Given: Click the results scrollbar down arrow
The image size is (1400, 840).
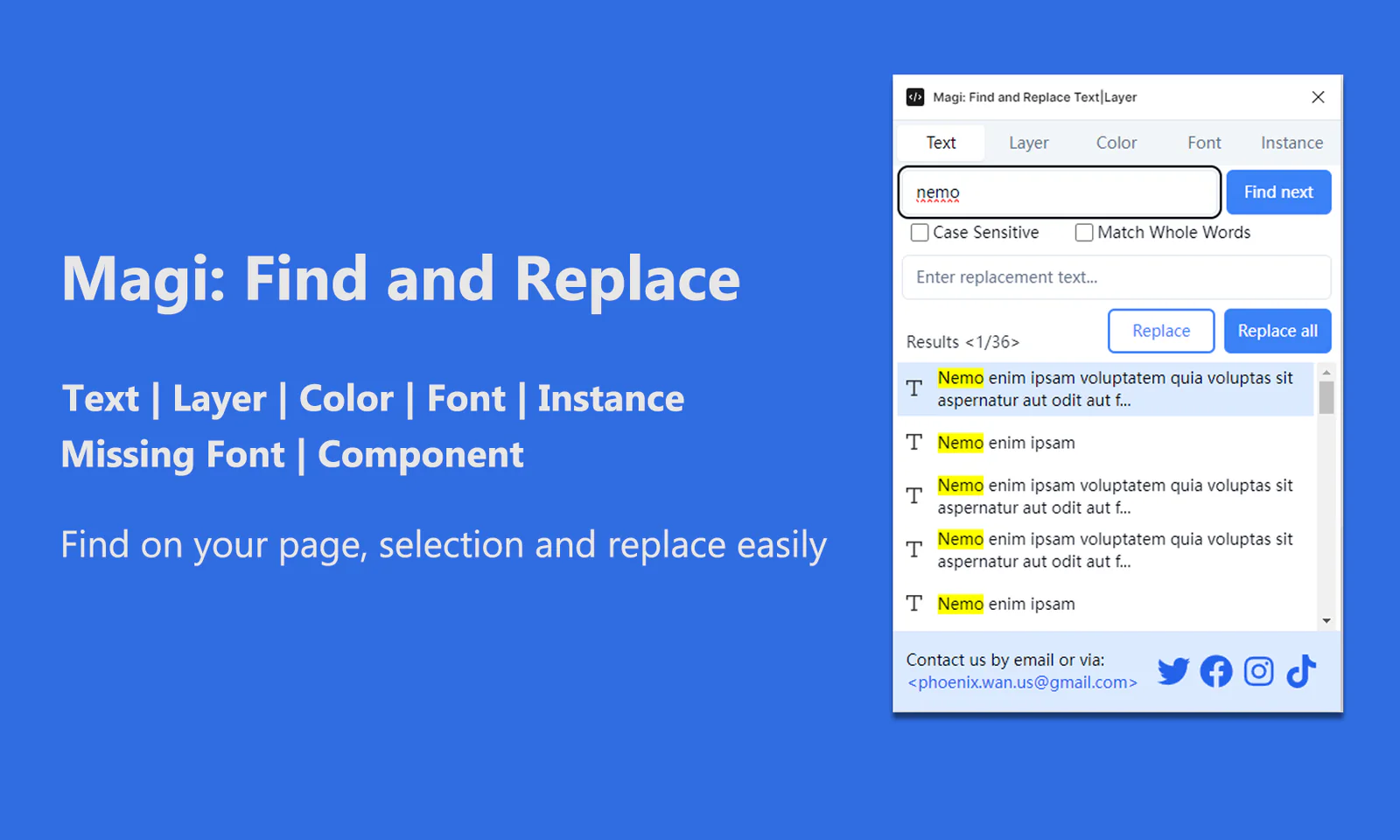Looking at the screenshot, I should click(1326, 621).
